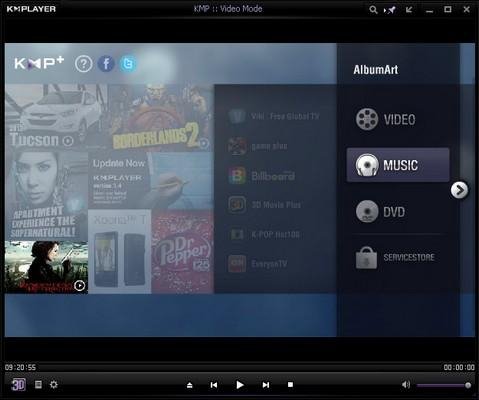This screenshot has height=400, width=479.
Task: Click the film reel VIDEO icon
Action: click(x=367, y=119)
